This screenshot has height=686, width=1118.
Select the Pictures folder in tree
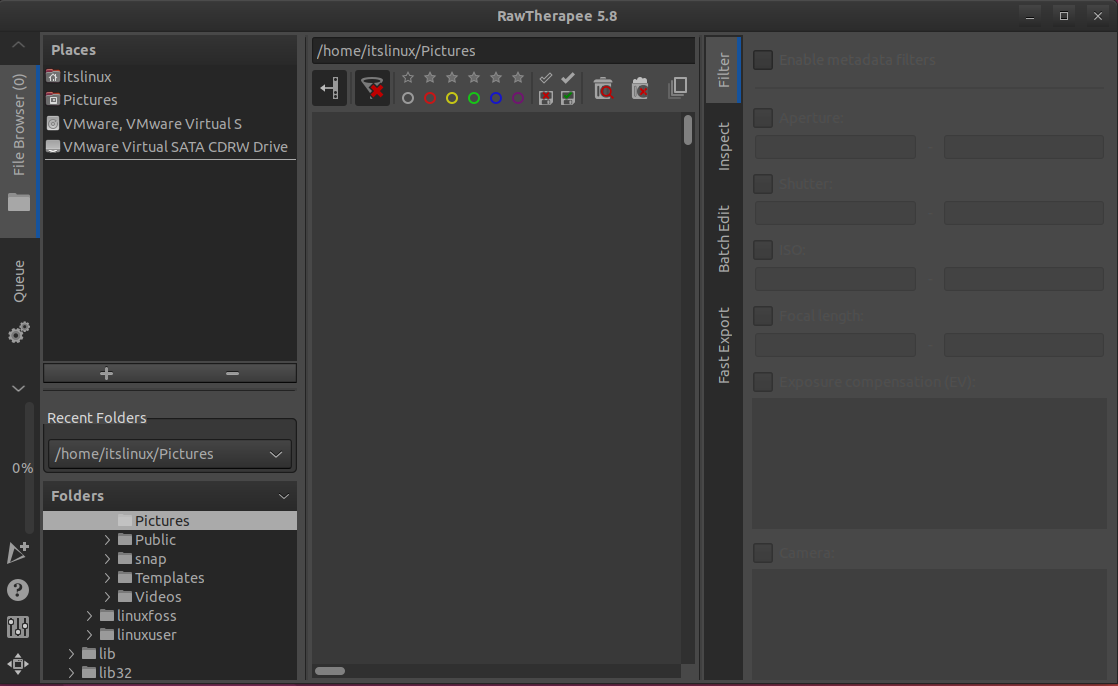pos(170,521)
